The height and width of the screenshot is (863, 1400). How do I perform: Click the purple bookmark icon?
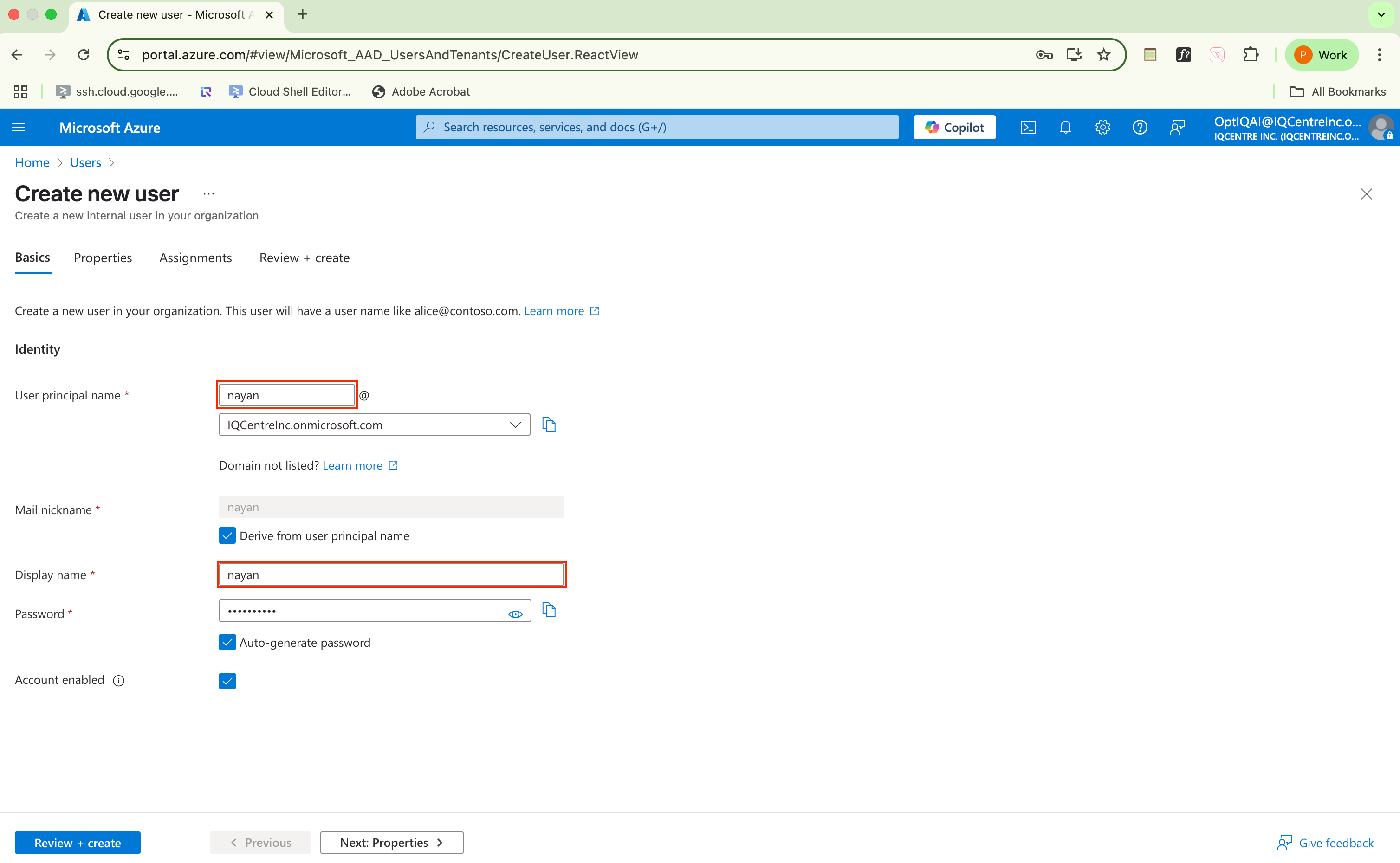point(206,92)
